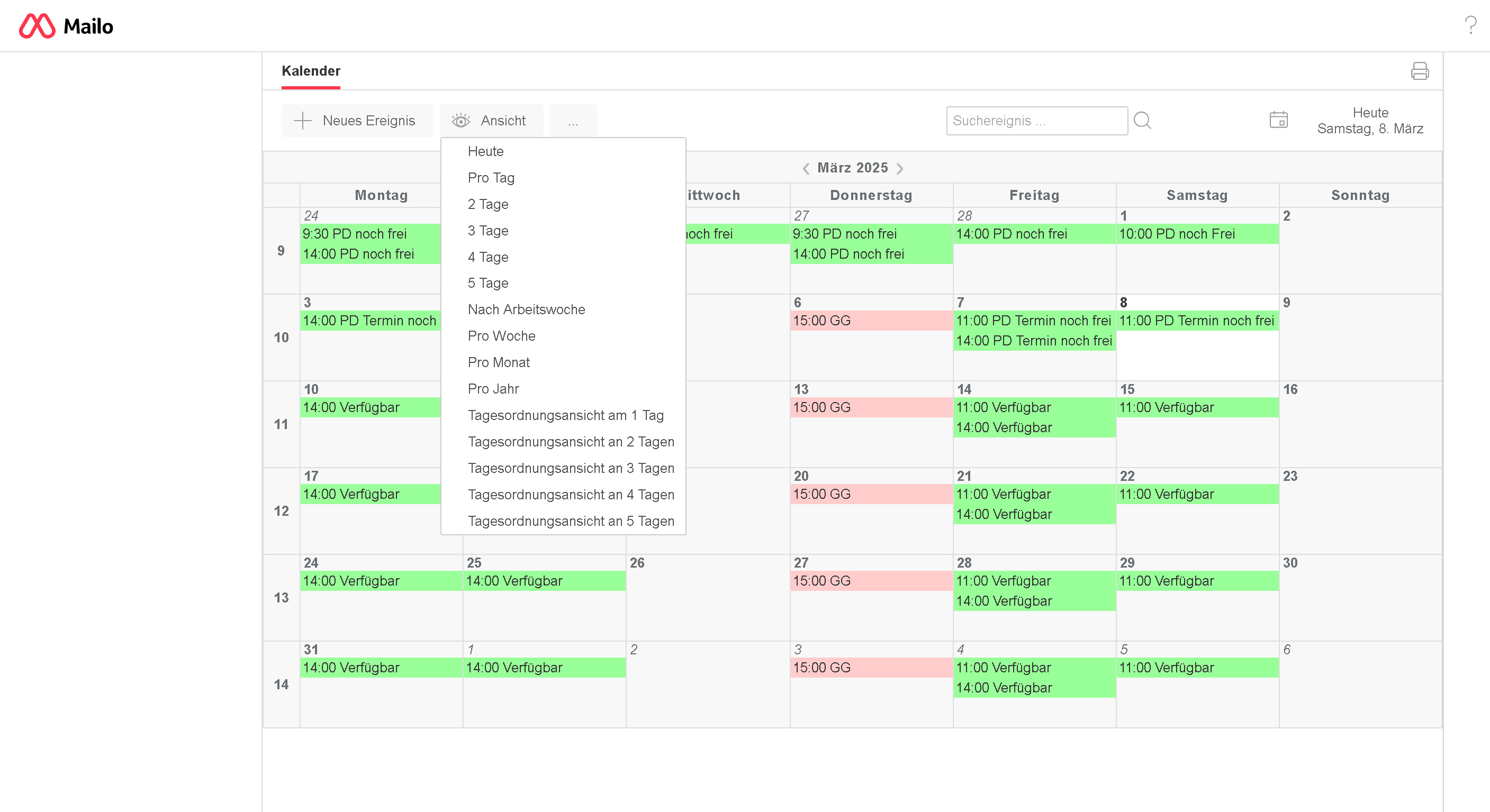Click the plus icon for Neues Ereignis
The width and height of the screenshot is (1490, 812).
click(303, 120)
